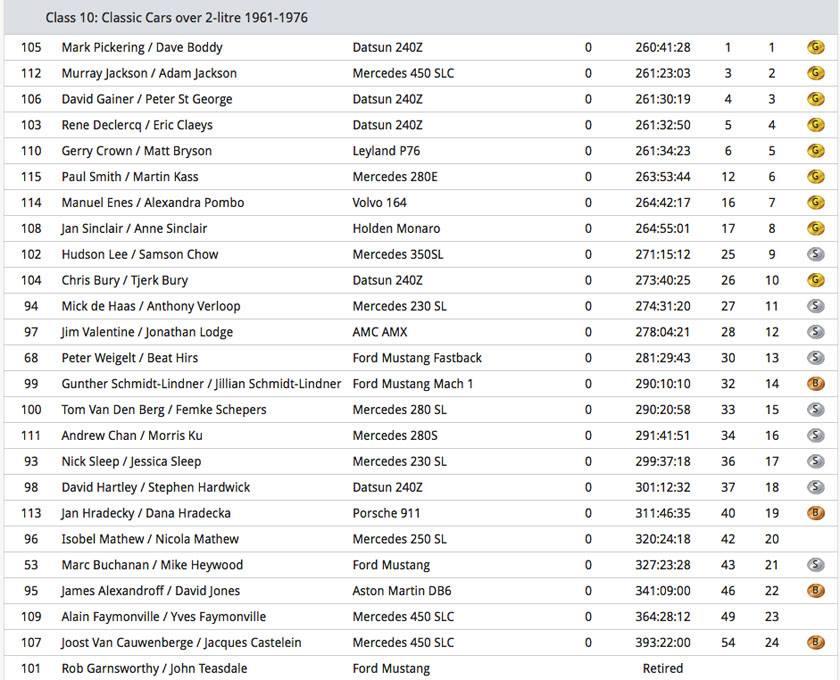Click the 'Aston Martin DB6' car cell

click(402, 591)
